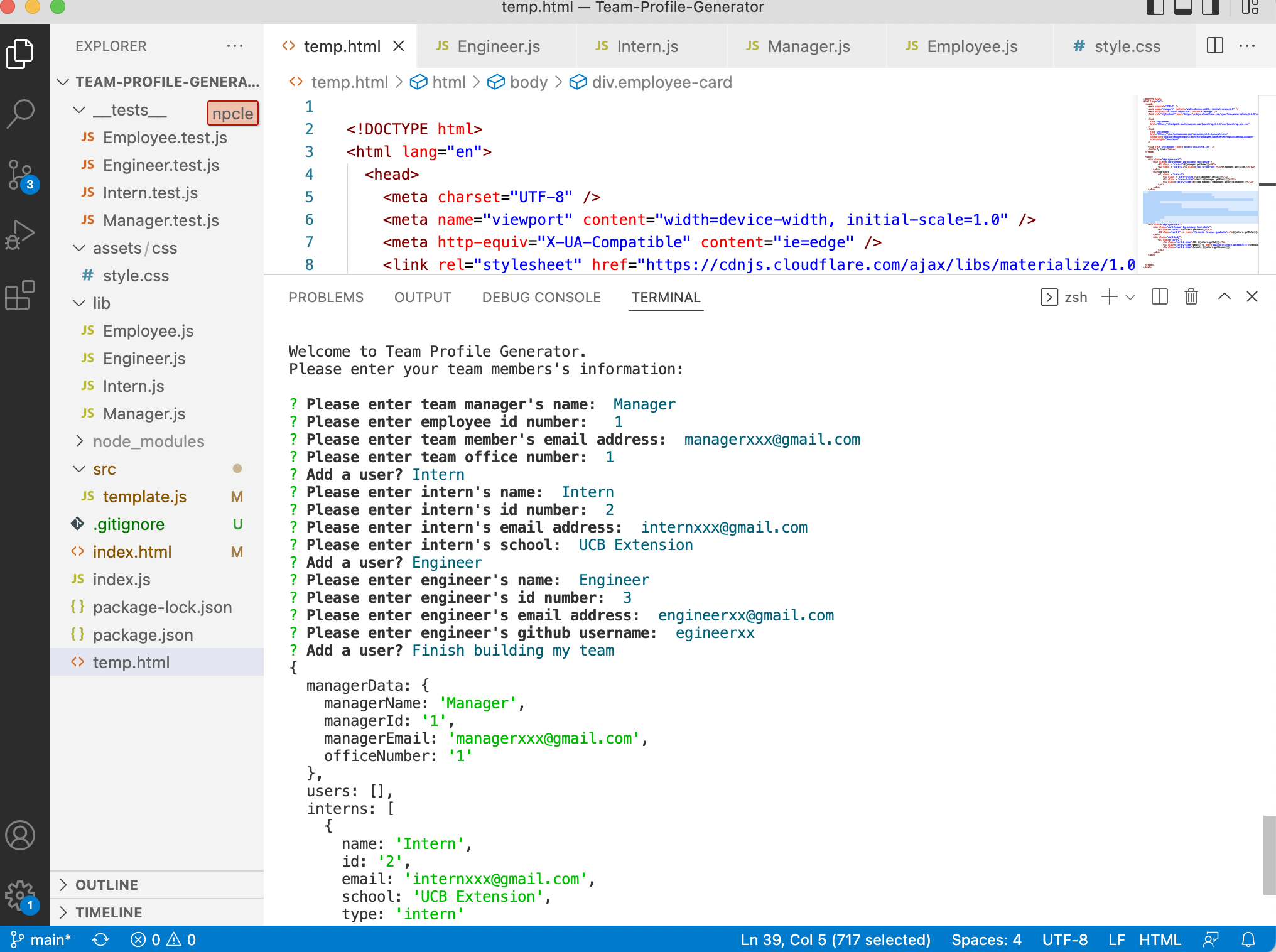
Task: Kill the active terminal with trash icon
Action: (x=1191, y=296)
